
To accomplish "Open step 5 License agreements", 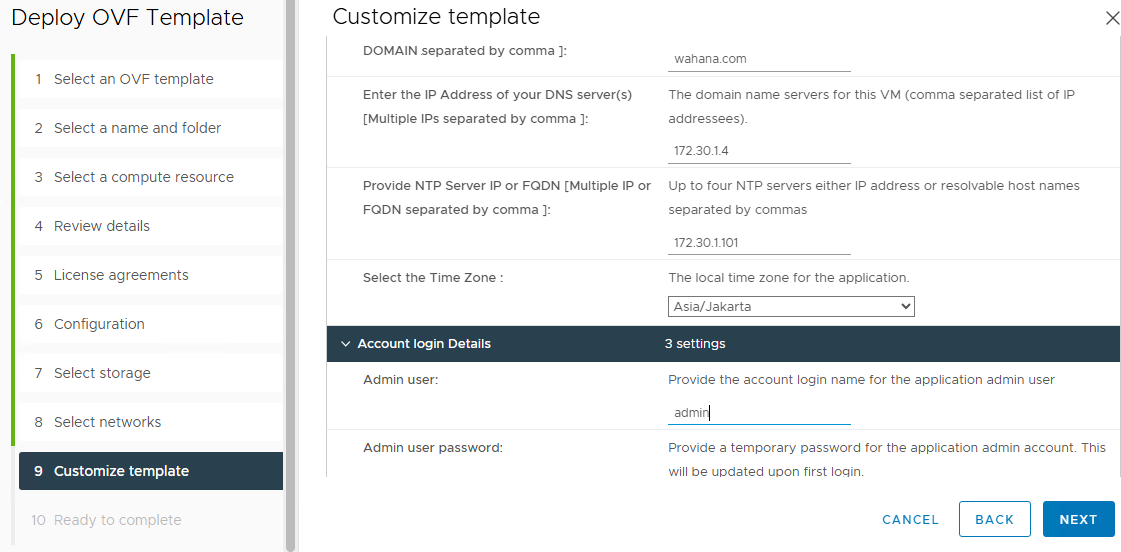I will click(120, 275).
